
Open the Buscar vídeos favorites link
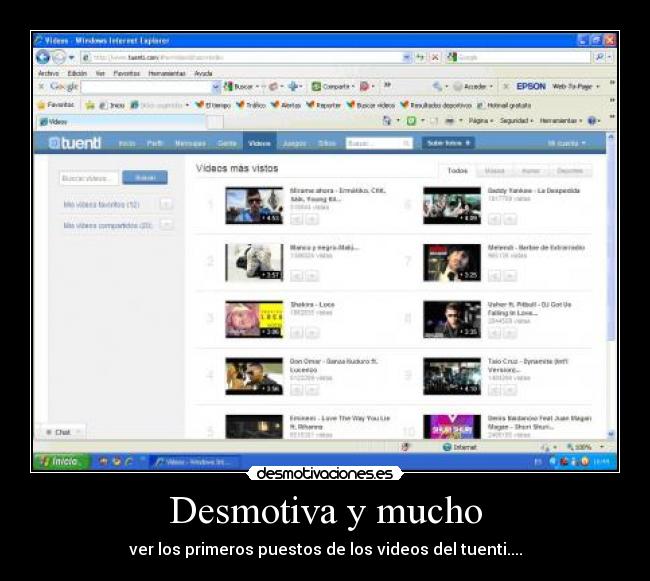click(x=370, y=105)
